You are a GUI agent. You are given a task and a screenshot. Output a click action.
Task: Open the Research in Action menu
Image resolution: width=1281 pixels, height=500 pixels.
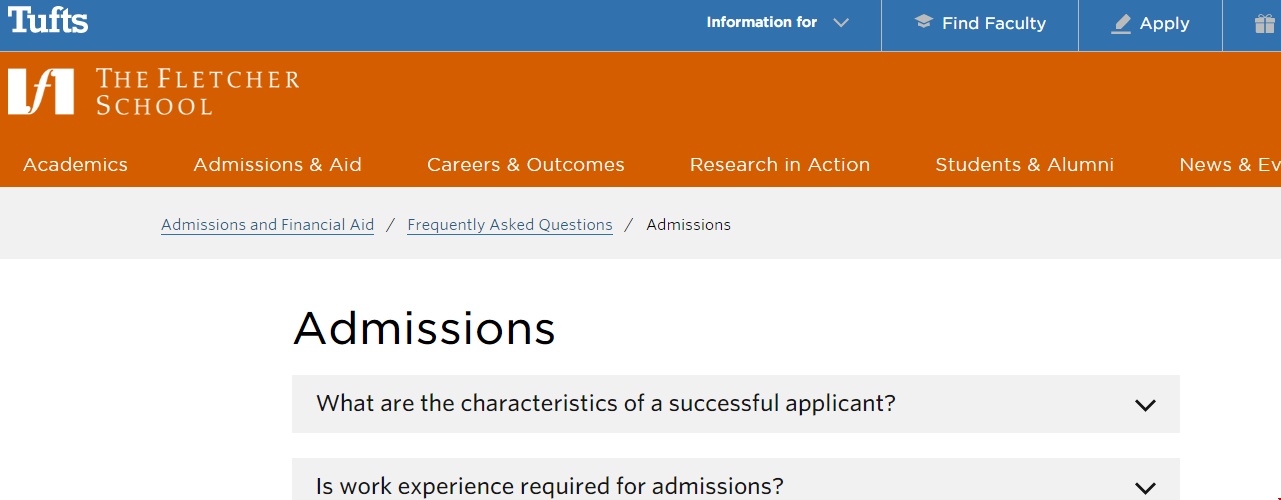(779, 165)
